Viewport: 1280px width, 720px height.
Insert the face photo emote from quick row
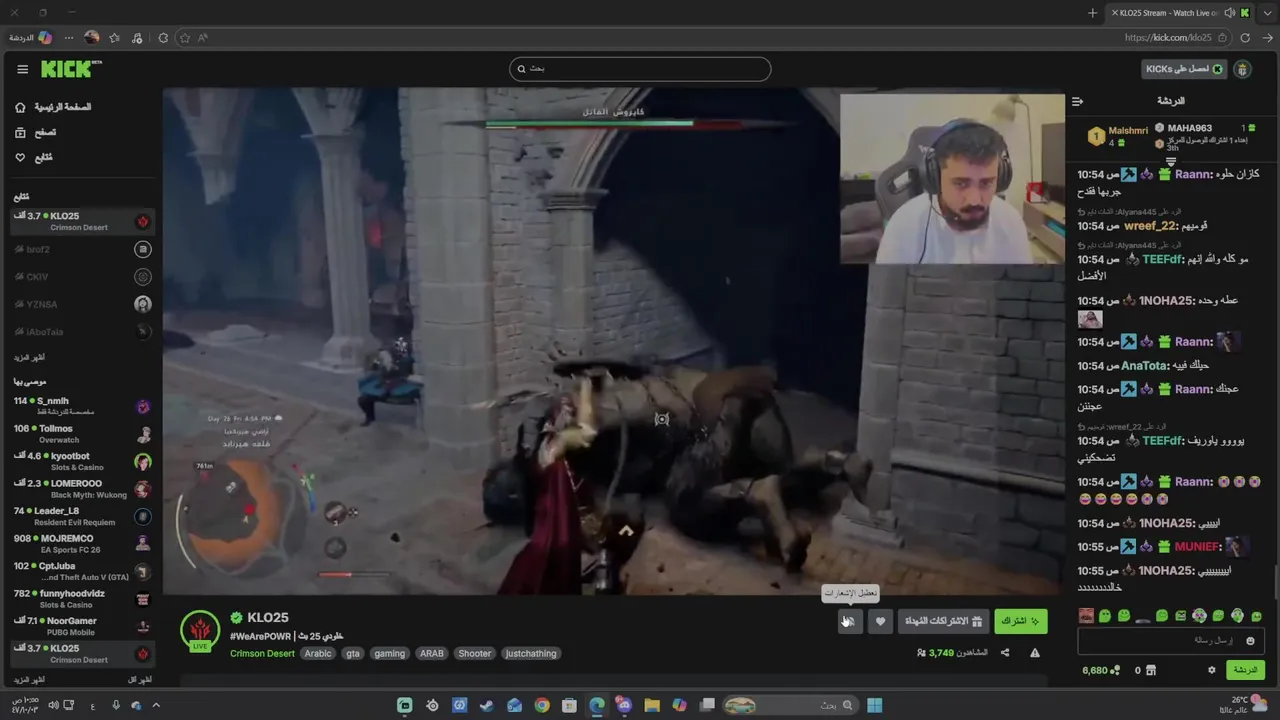(x=1086, y=616)
